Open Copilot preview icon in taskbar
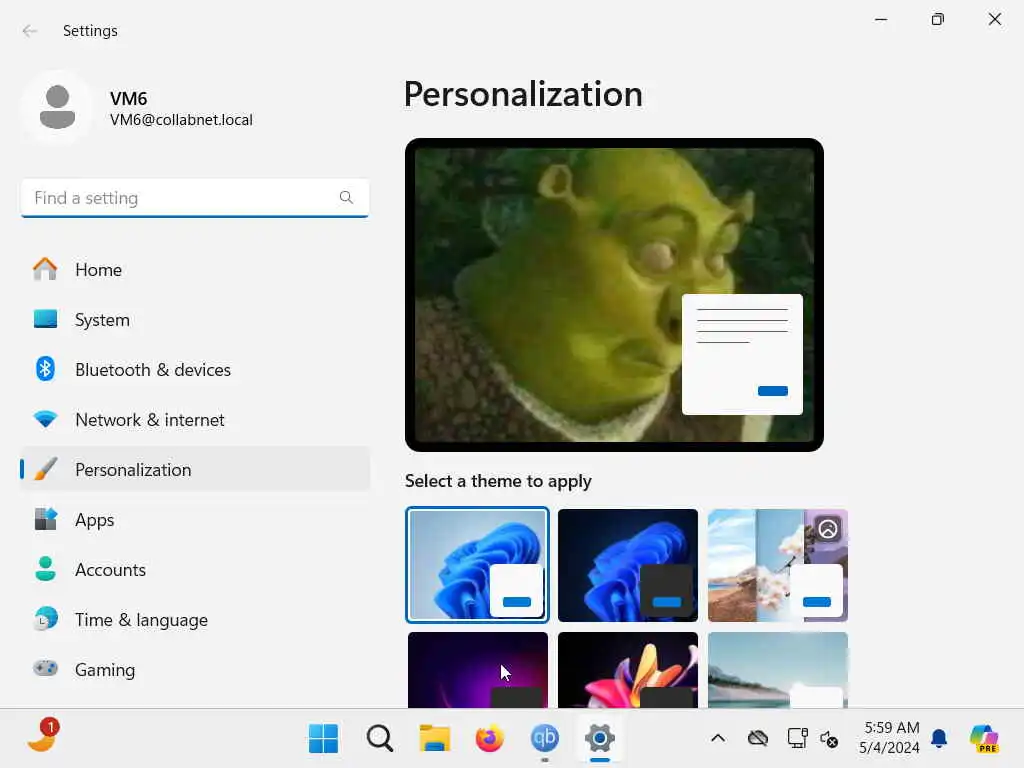Image resolution: width=1024 pixels, height=768 pixels. [984, 739]
